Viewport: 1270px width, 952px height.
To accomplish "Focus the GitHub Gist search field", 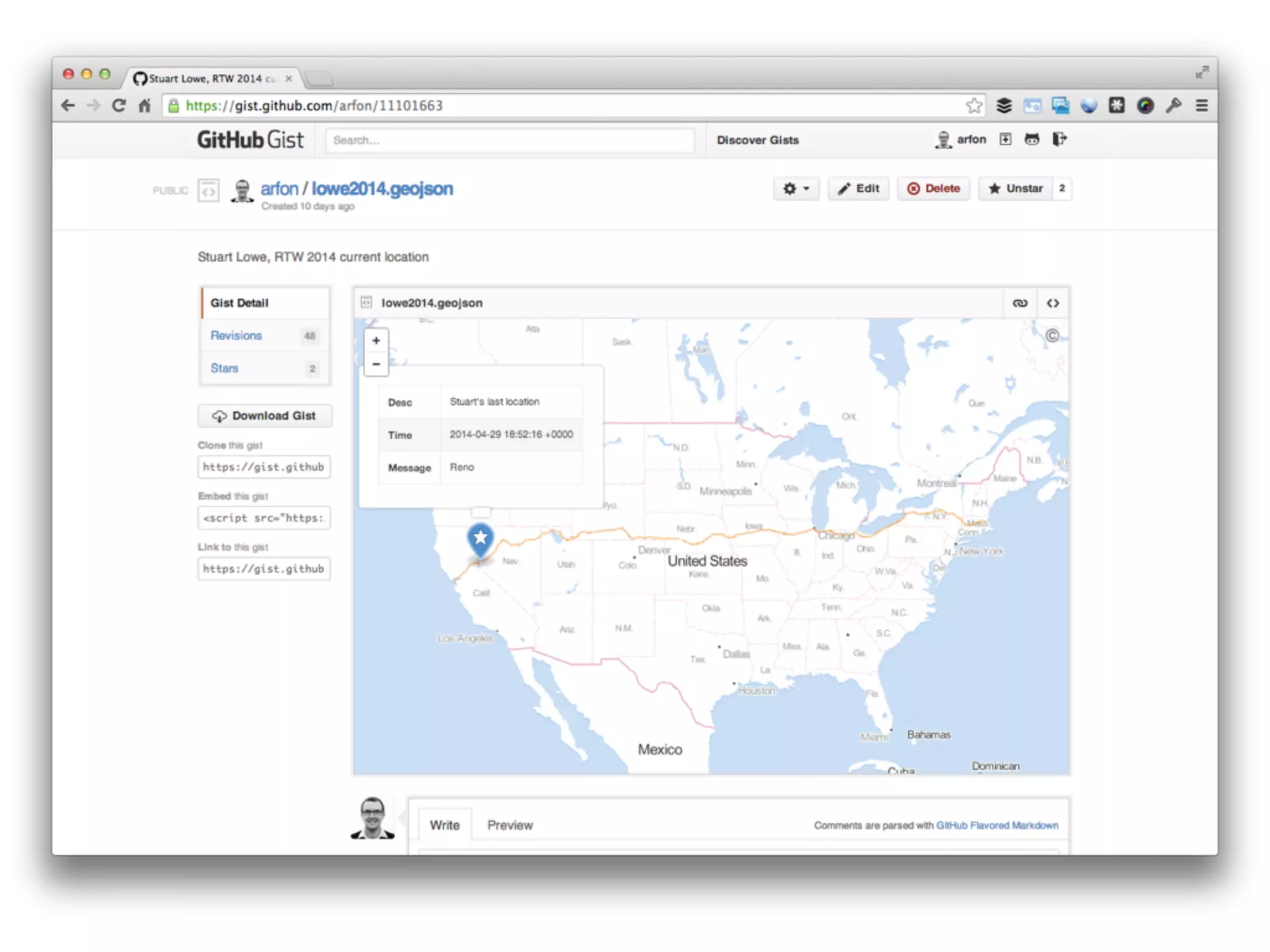I will (509, 140).
